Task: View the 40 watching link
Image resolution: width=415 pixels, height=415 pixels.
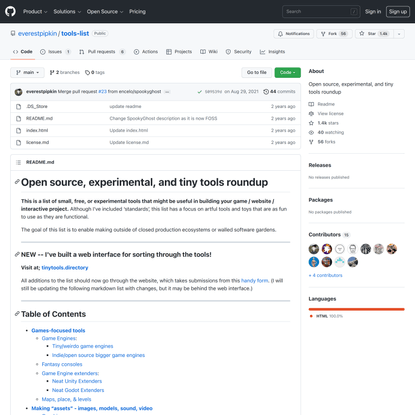Action: point(326,132)
